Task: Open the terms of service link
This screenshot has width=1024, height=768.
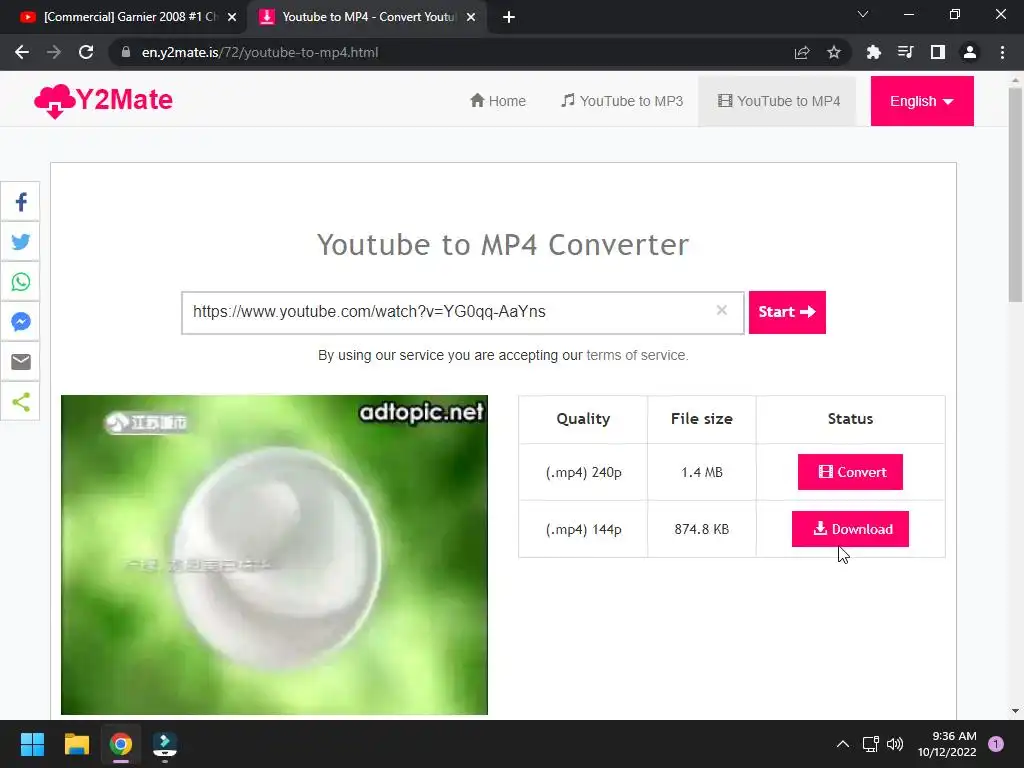Action: [635, 355]
